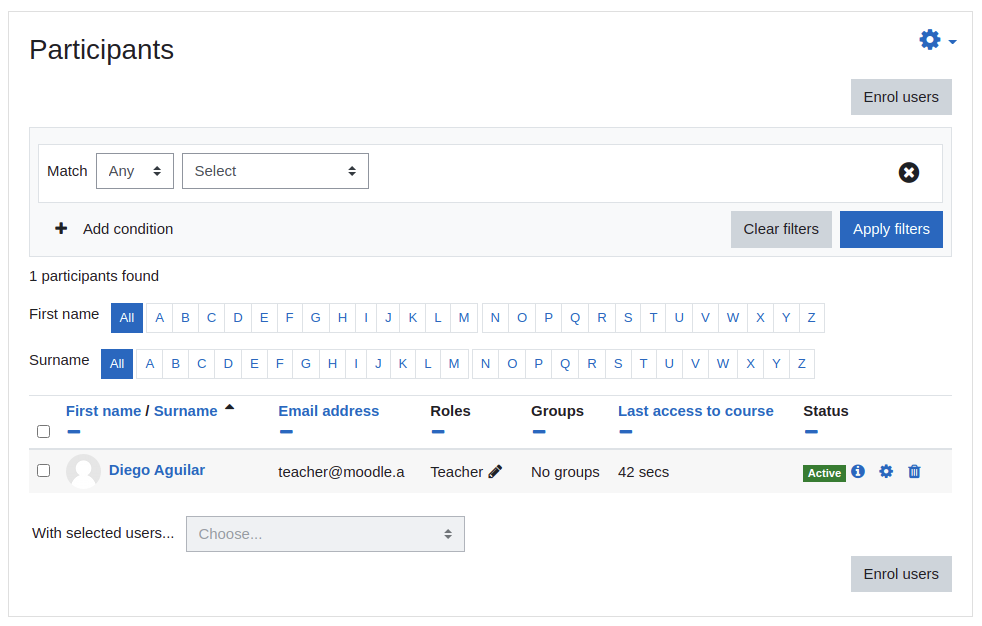The width and height of the screenshot is (982, 626).
Task: Click the plus icon to add condition
Action: [61, 228]
